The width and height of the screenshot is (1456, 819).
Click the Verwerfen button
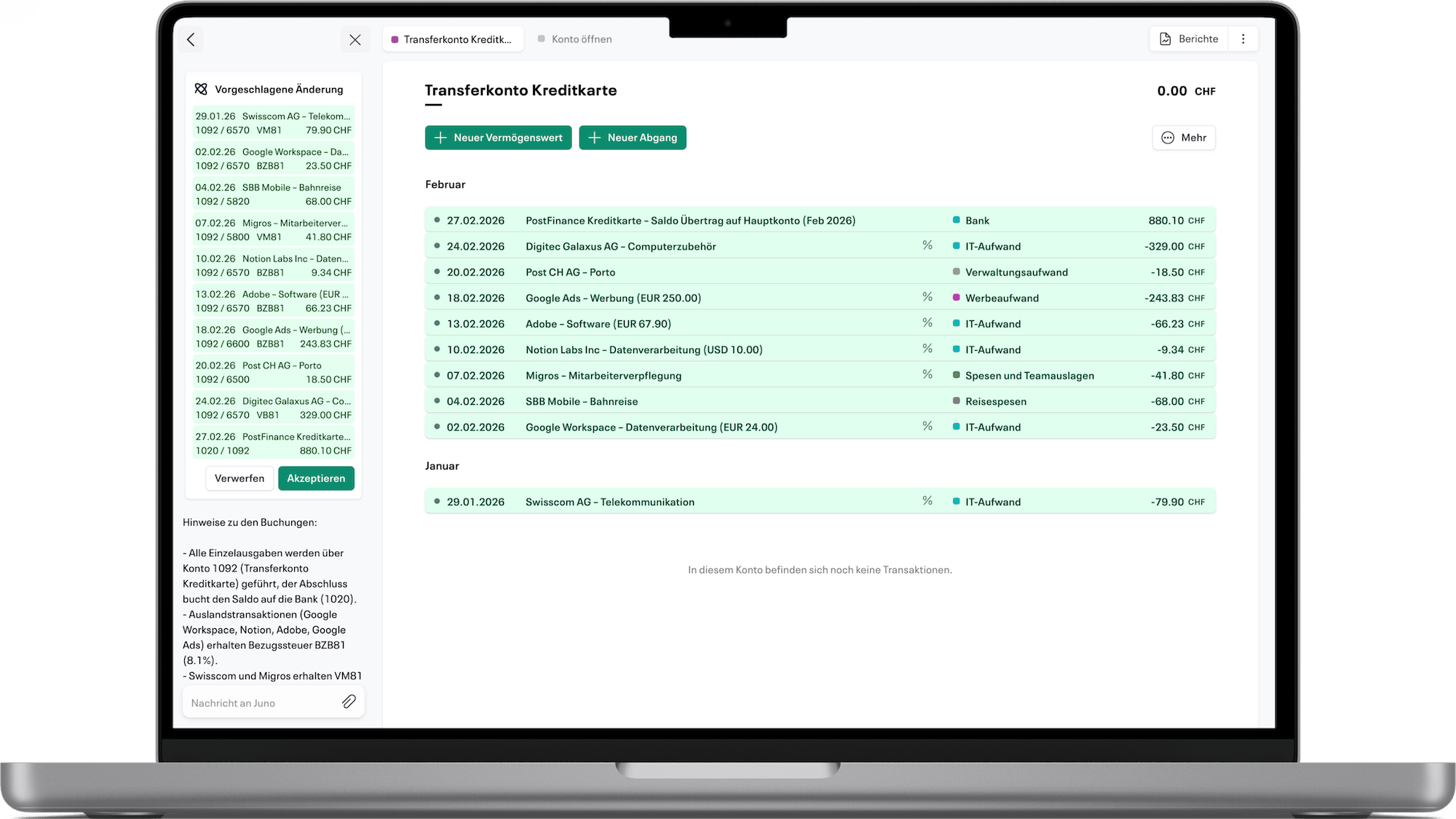pos(240,478)
